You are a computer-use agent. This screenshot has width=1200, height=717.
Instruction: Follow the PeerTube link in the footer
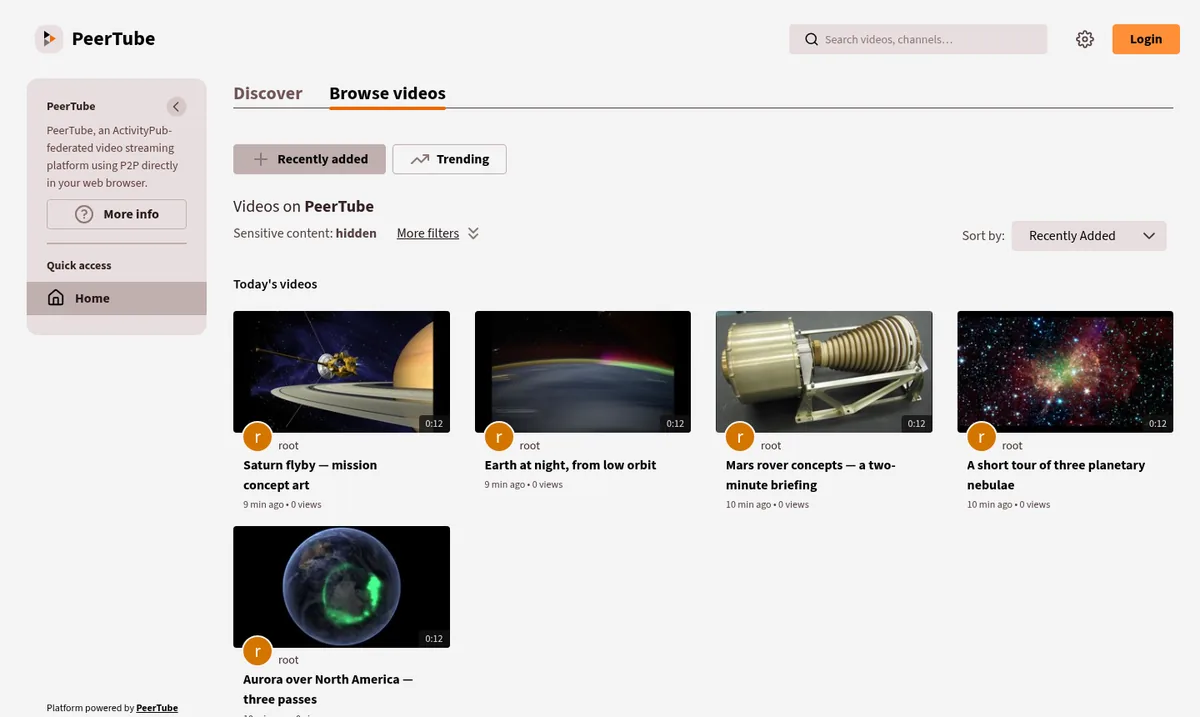click(x=157, y=708)
